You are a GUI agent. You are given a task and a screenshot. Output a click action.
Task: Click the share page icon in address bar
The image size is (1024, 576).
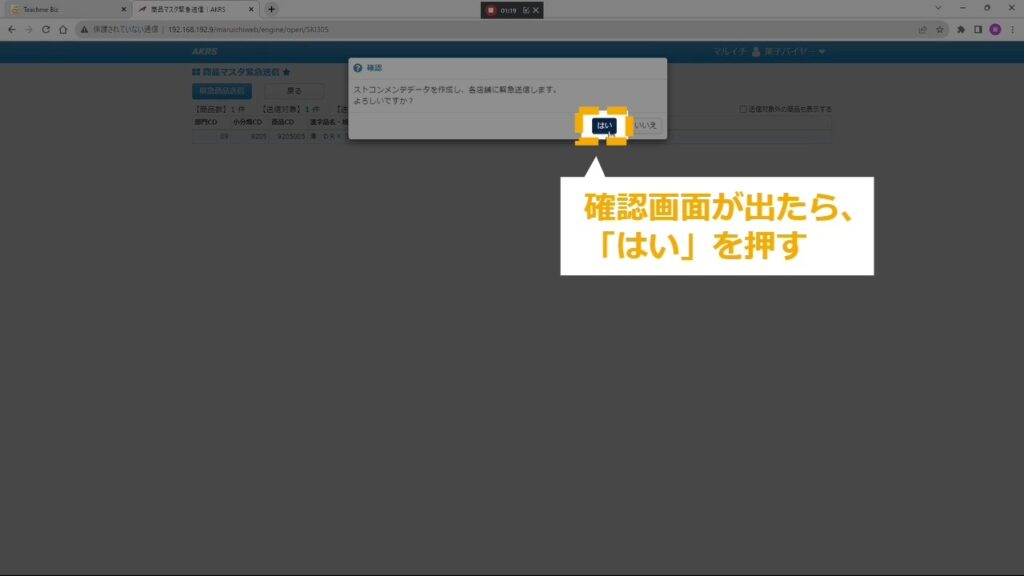pyautogui.click(x=921, y=30)
